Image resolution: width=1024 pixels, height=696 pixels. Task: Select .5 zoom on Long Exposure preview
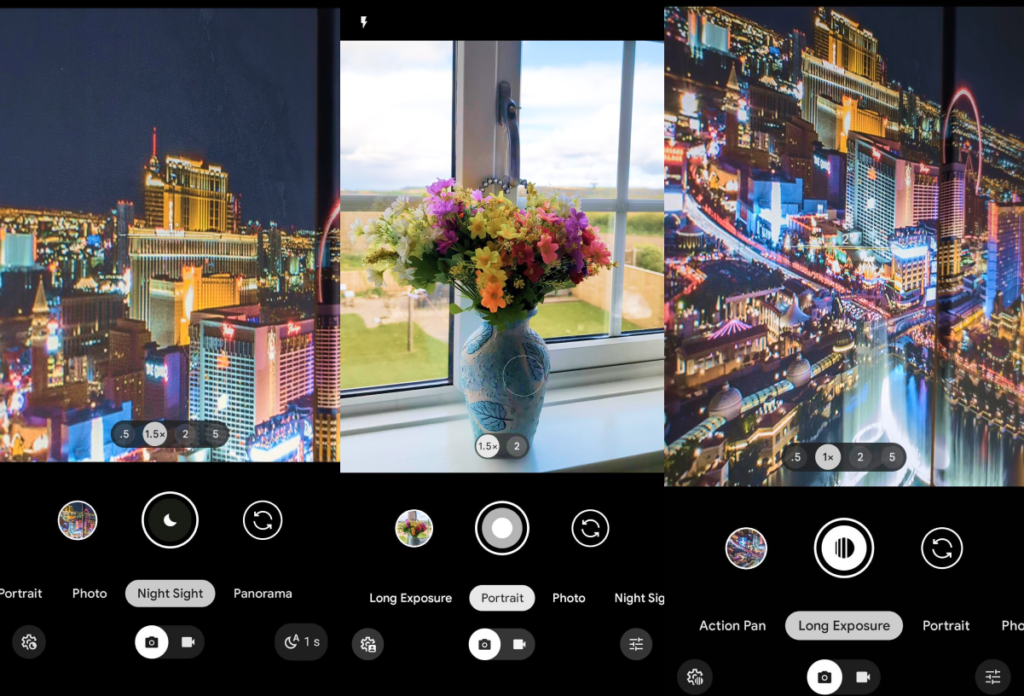coord(797,457)
